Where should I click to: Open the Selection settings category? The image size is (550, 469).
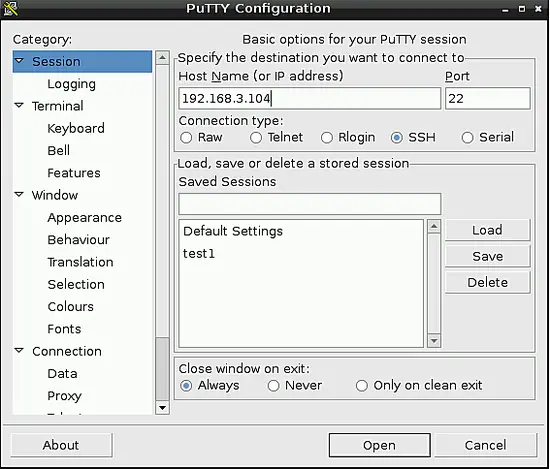pos(76,284)
